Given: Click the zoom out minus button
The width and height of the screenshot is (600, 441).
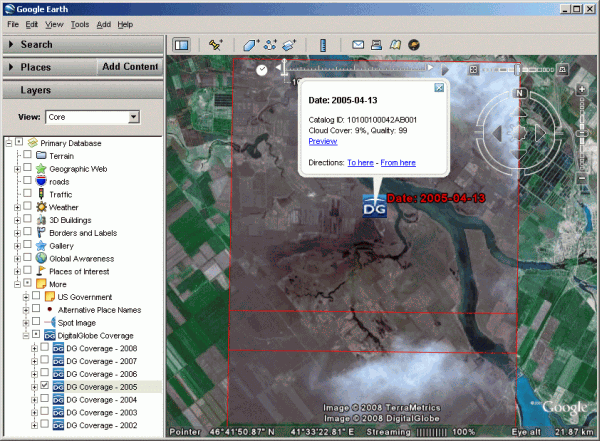Looking at the screenshot, I should click(582, 178).
